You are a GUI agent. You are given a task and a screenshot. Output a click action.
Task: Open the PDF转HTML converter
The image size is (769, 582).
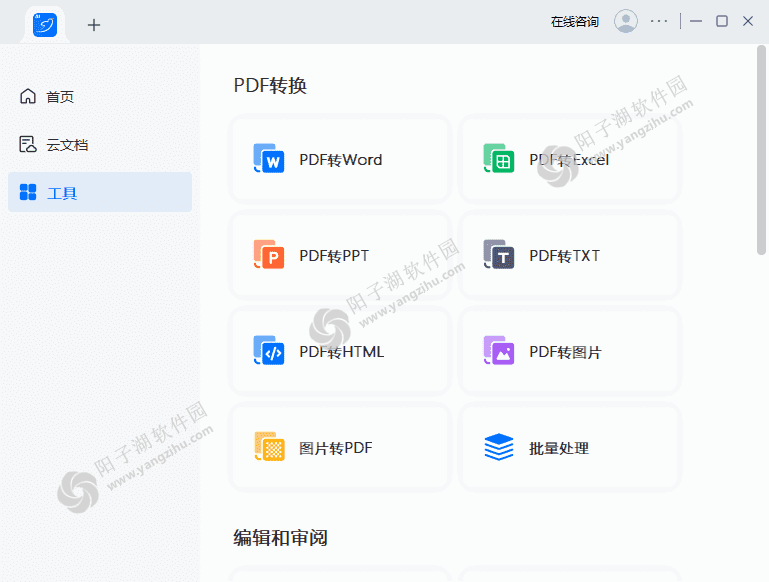coord(340,351)
